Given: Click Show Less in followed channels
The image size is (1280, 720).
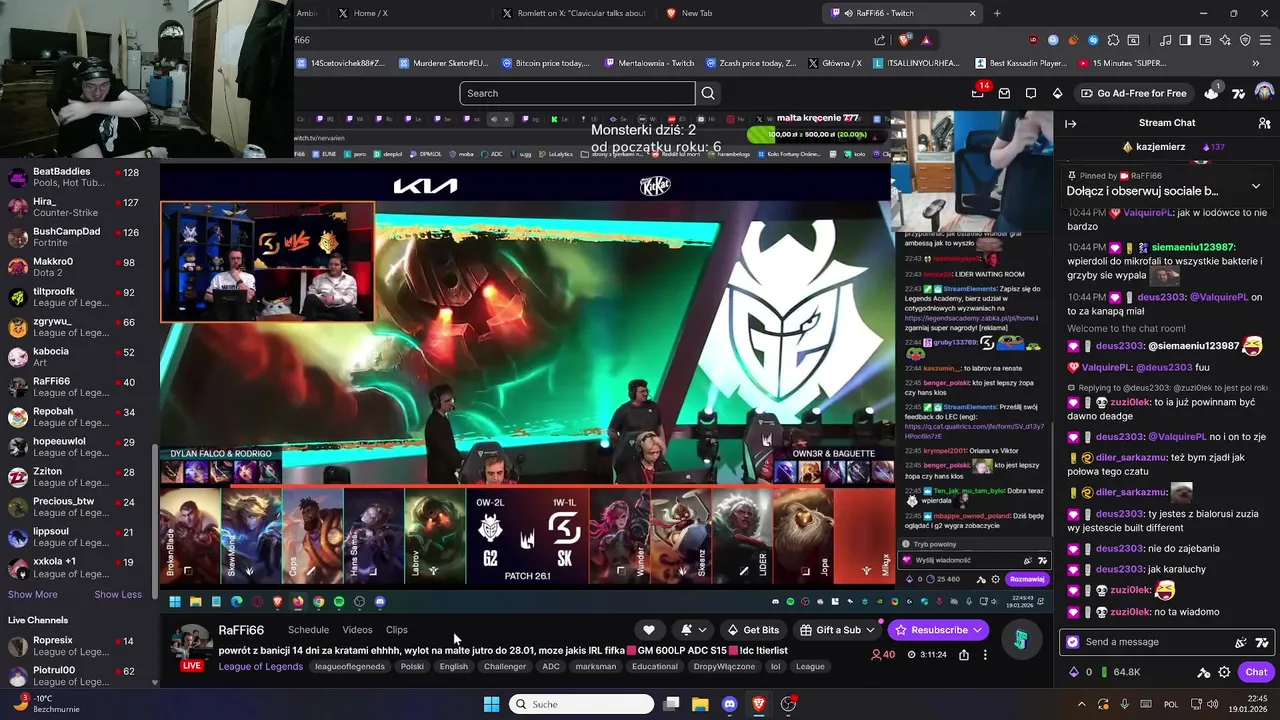Looking at the screenshot, I should click(x=118, y=594).
